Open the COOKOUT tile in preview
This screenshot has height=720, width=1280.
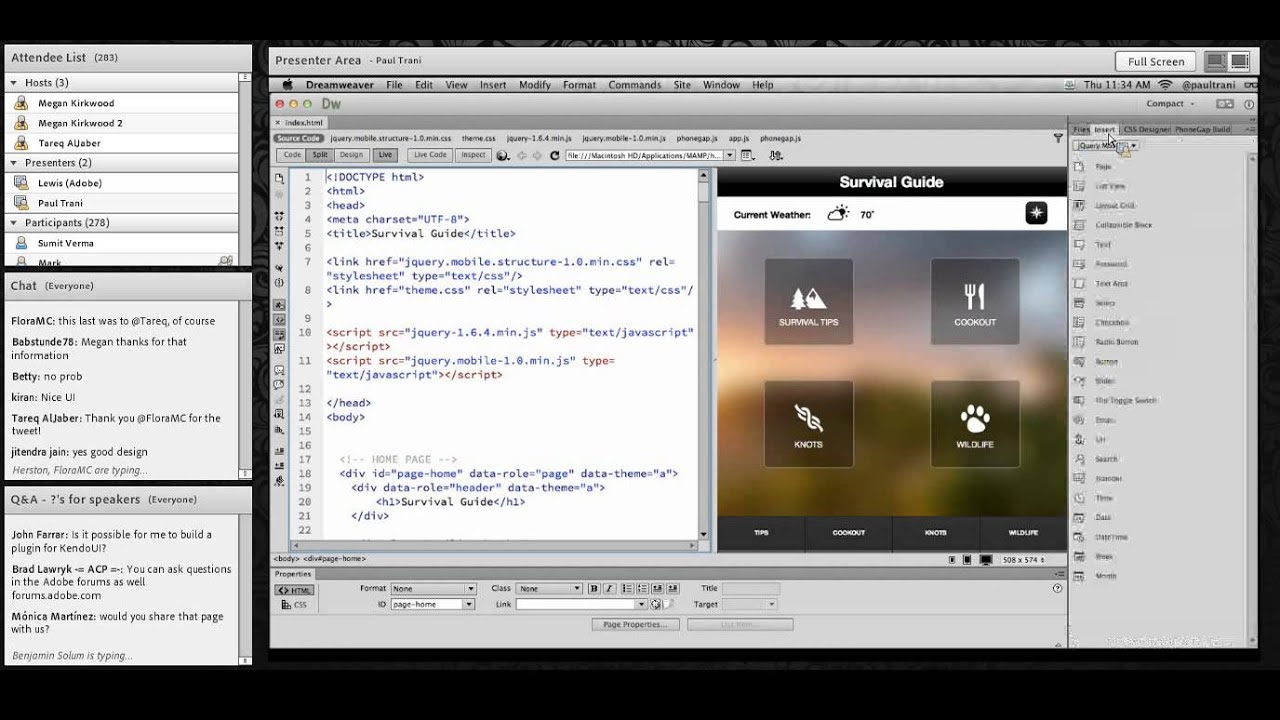[x=975, y=301]
